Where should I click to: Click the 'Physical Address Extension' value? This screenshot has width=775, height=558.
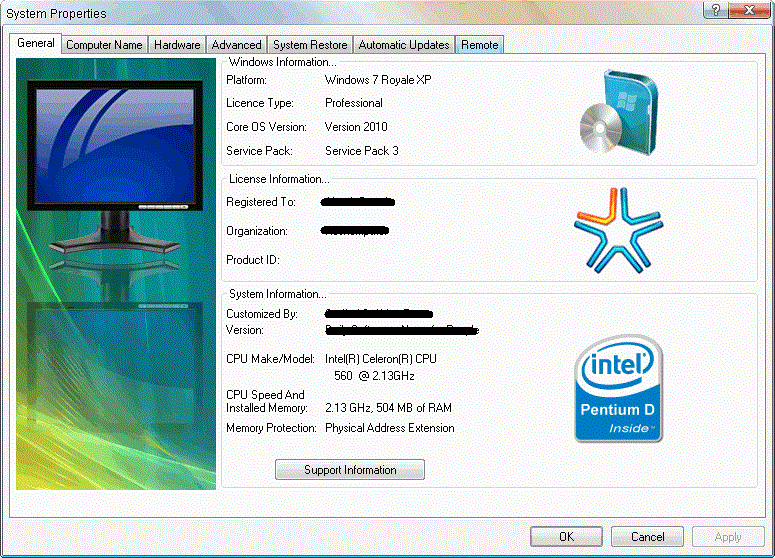tap(390, 428)
